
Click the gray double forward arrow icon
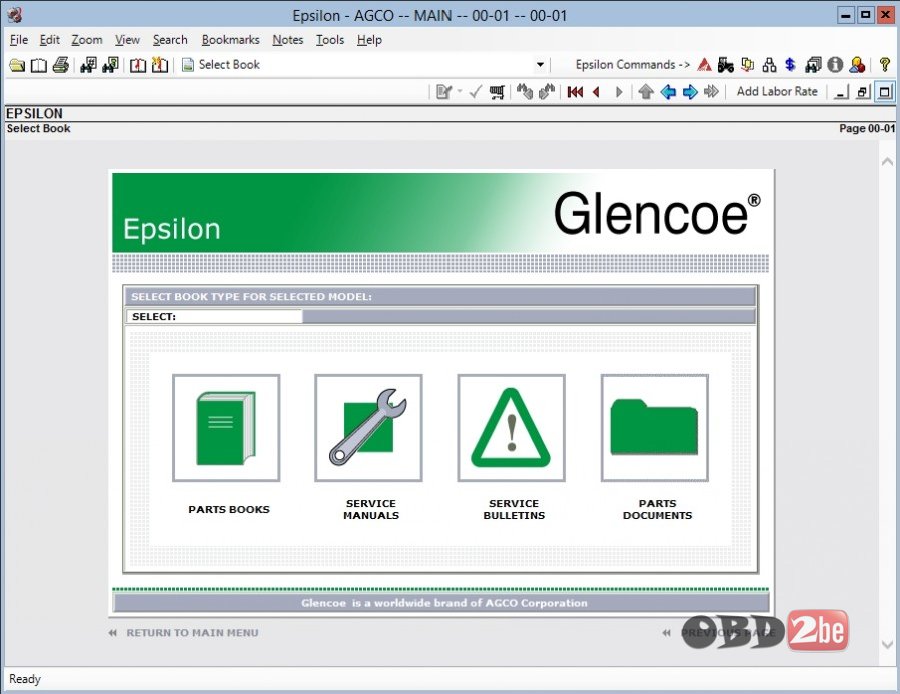pos(711,92)
